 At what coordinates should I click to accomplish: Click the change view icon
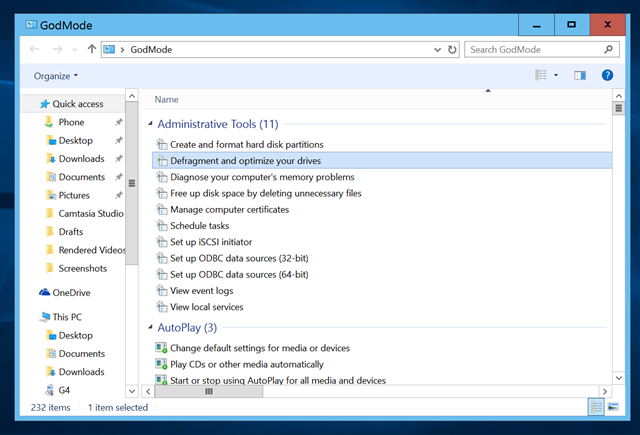[541, 75]
